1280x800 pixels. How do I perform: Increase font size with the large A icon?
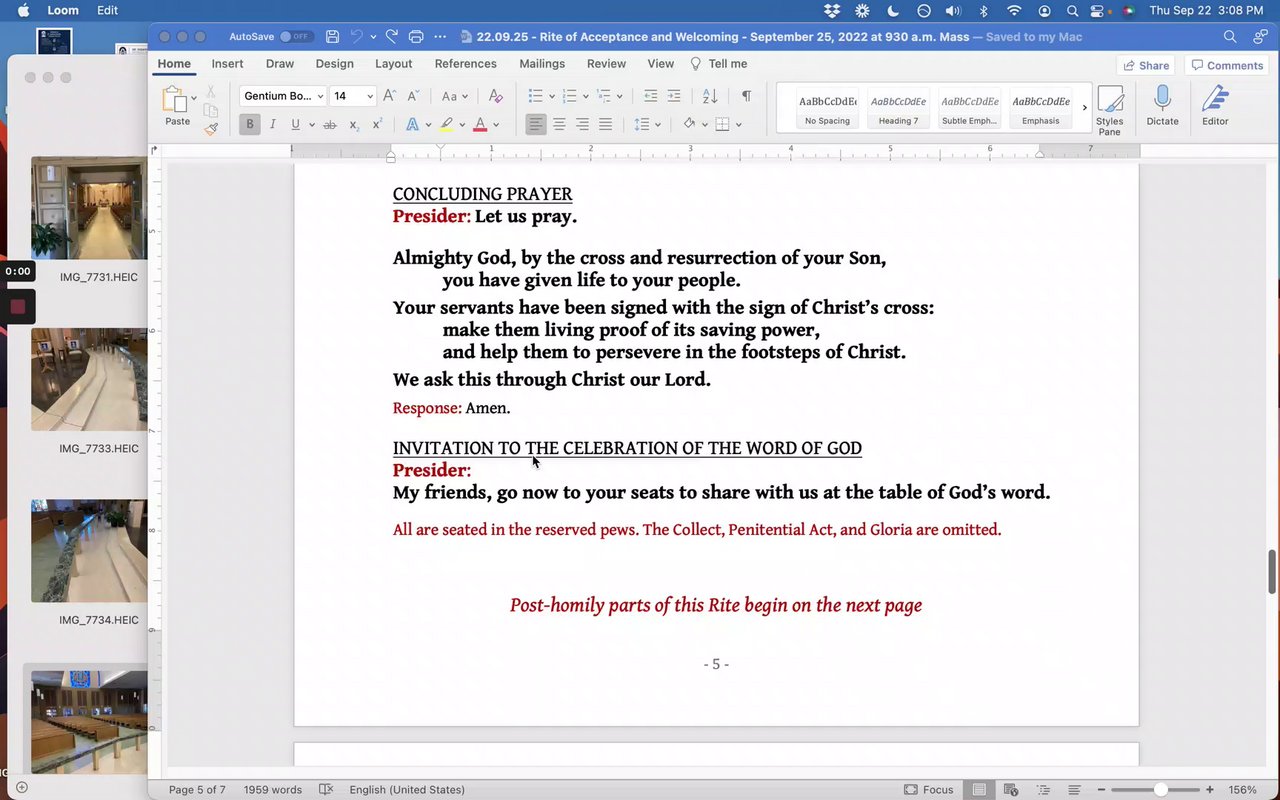coord(390,96)
